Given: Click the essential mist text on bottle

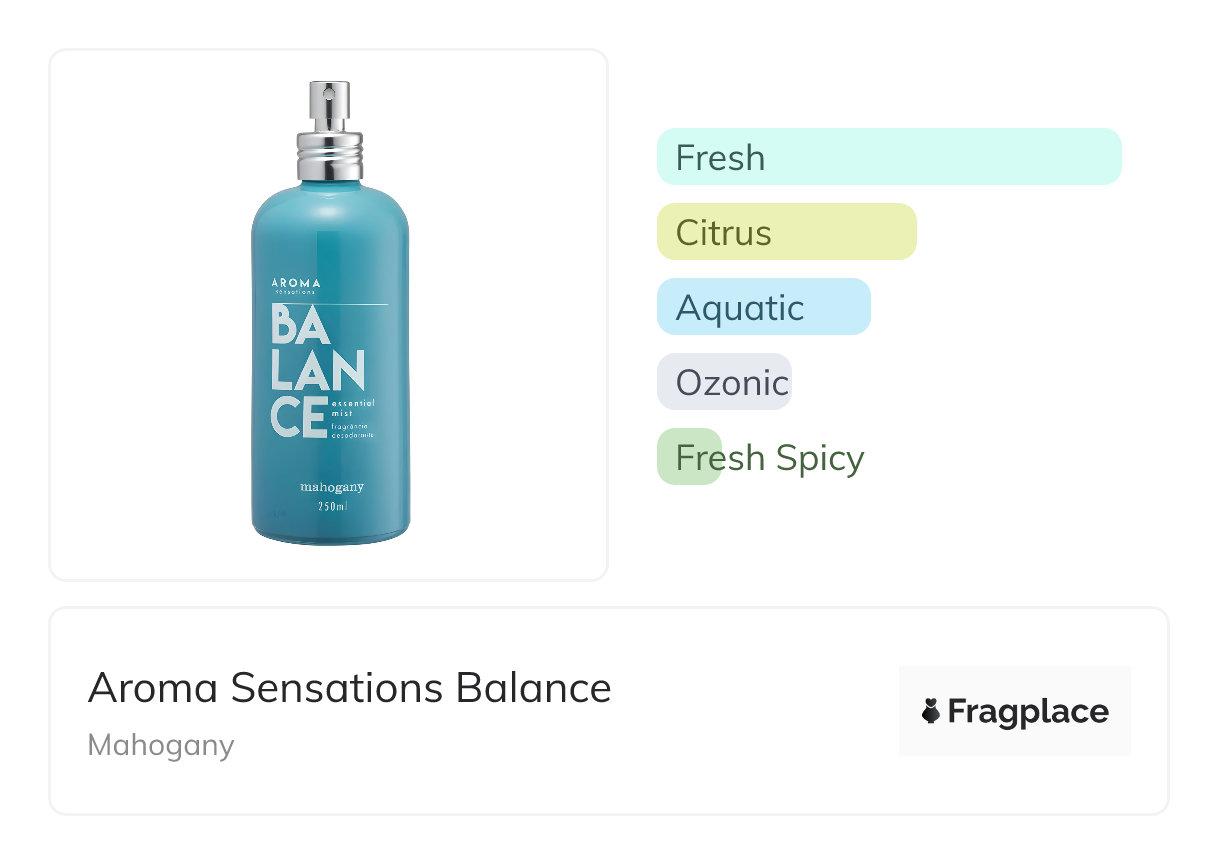Looking at the screenshot, I should click(x=352, y=407).
